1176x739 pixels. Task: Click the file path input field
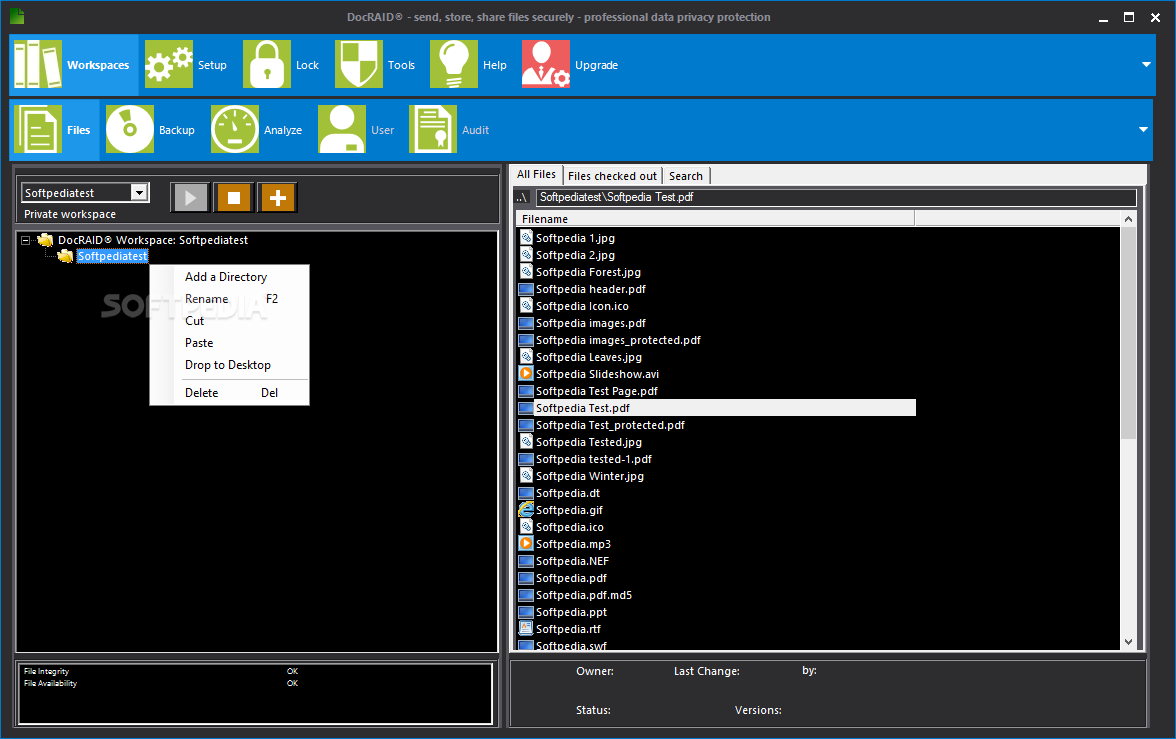tap(836, 197)
